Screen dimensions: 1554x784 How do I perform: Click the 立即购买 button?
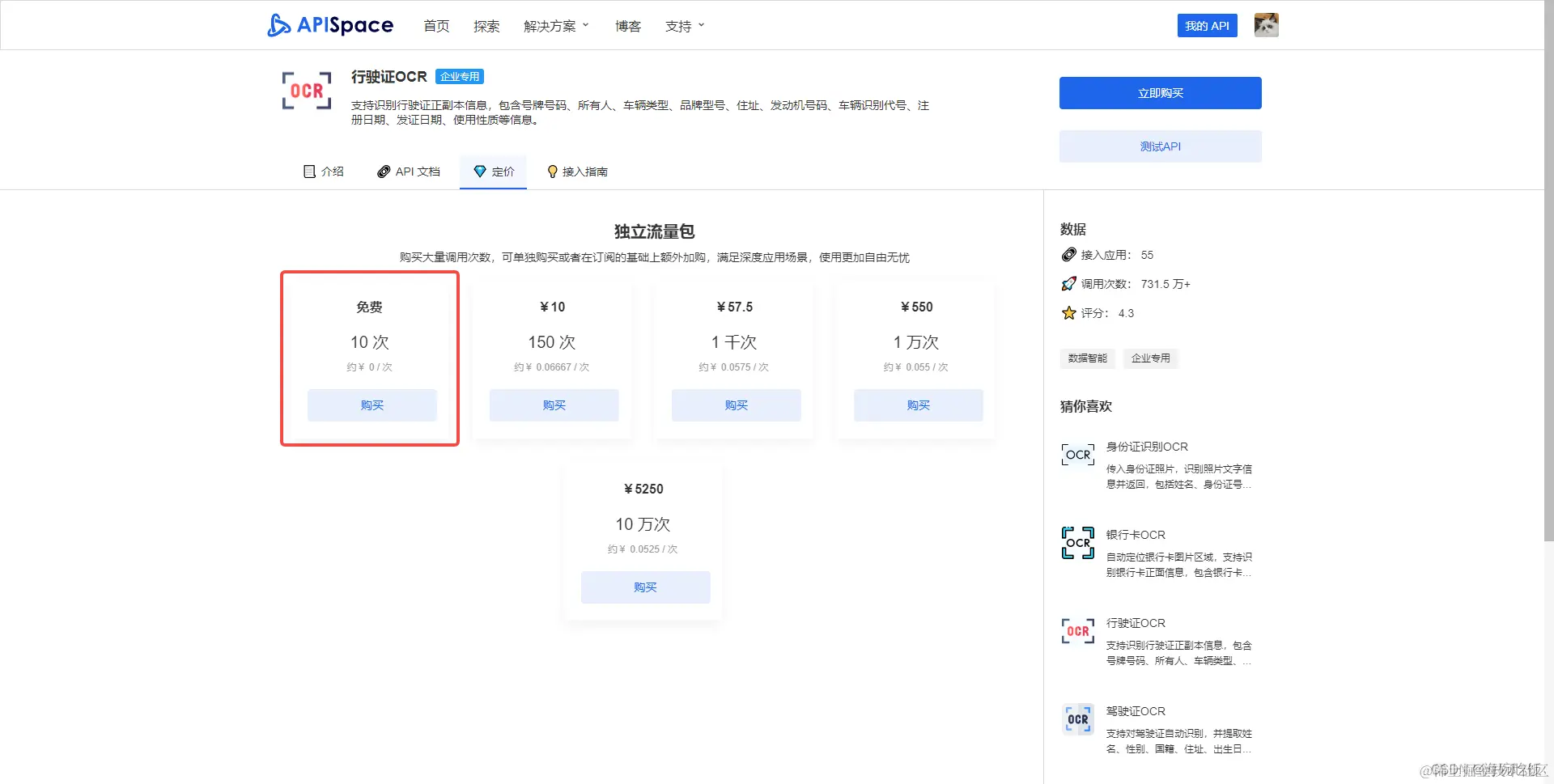[x=1160, y=92]
